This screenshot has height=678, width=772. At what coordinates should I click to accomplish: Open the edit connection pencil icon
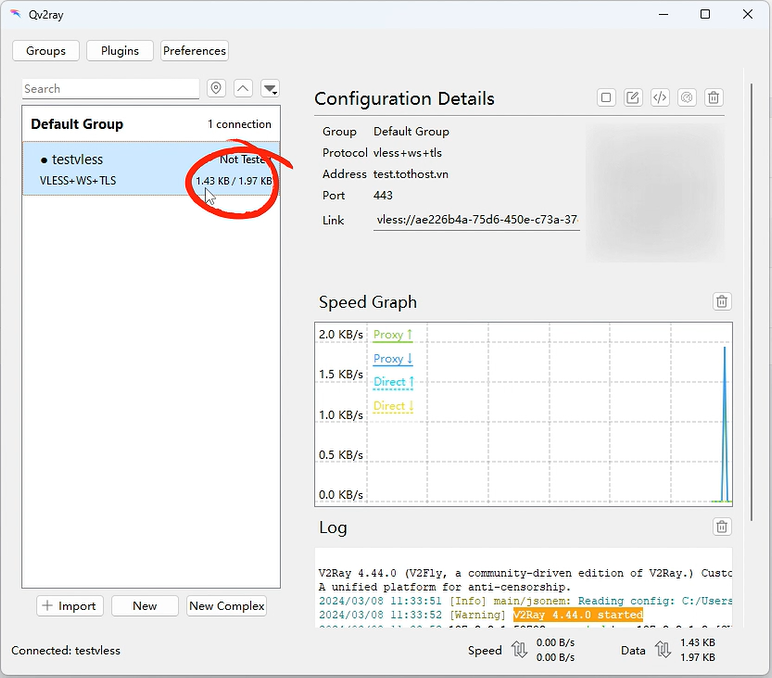(x=633, y=98)
